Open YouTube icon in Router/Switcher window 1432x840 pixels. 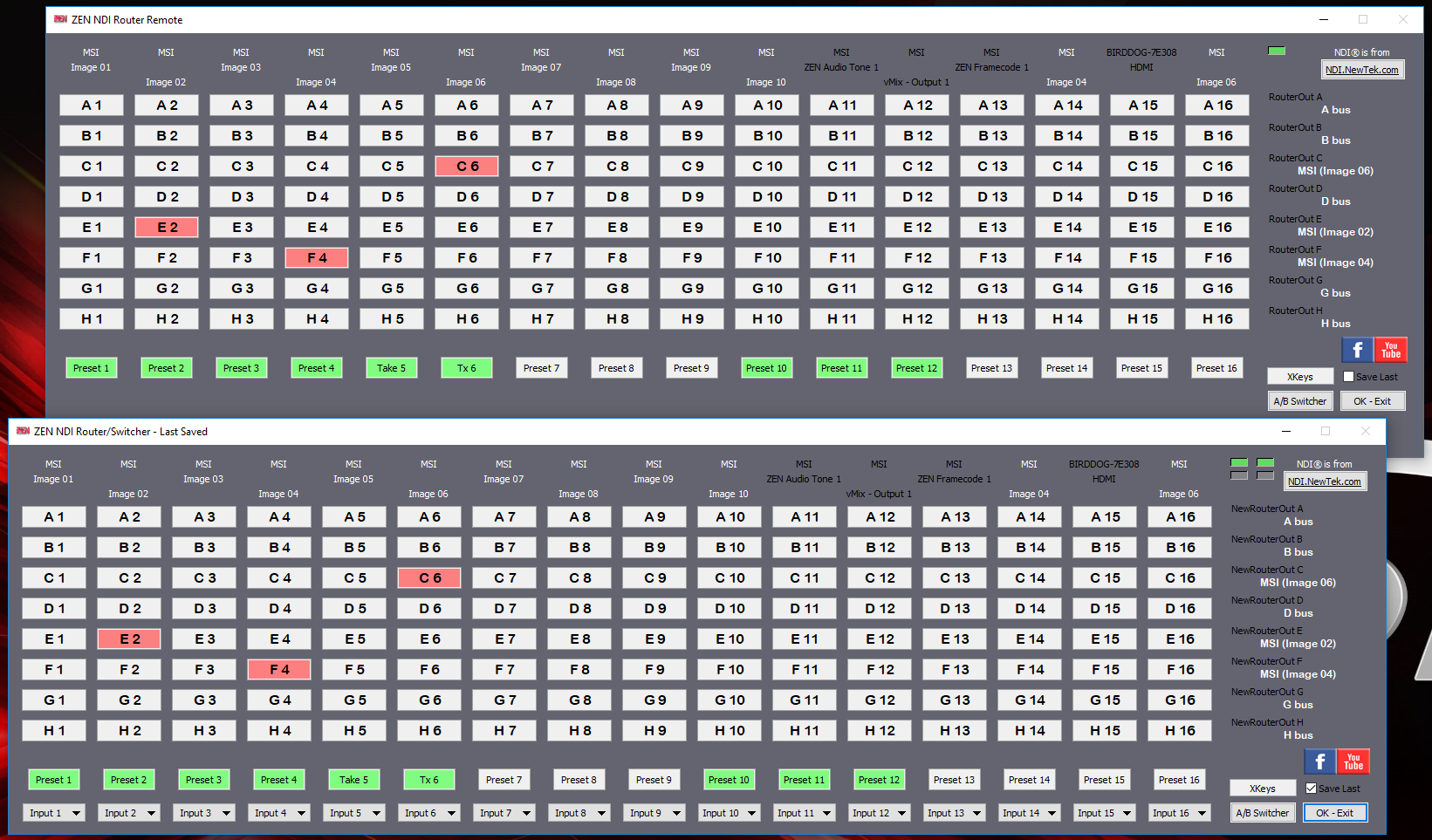[1353, 761]
